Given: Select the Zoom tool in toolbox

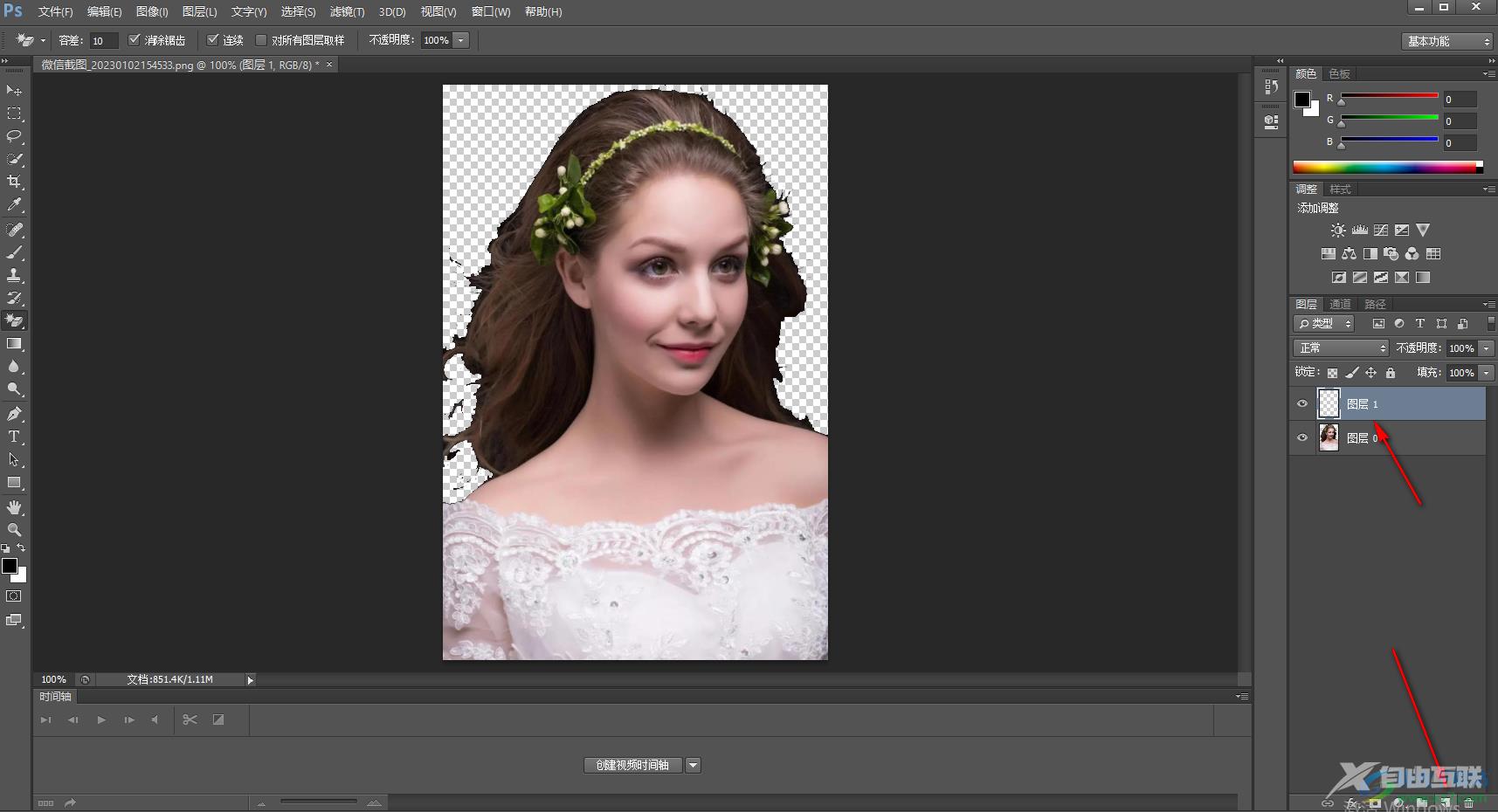Looking at the screenshot, I should 14,530.
